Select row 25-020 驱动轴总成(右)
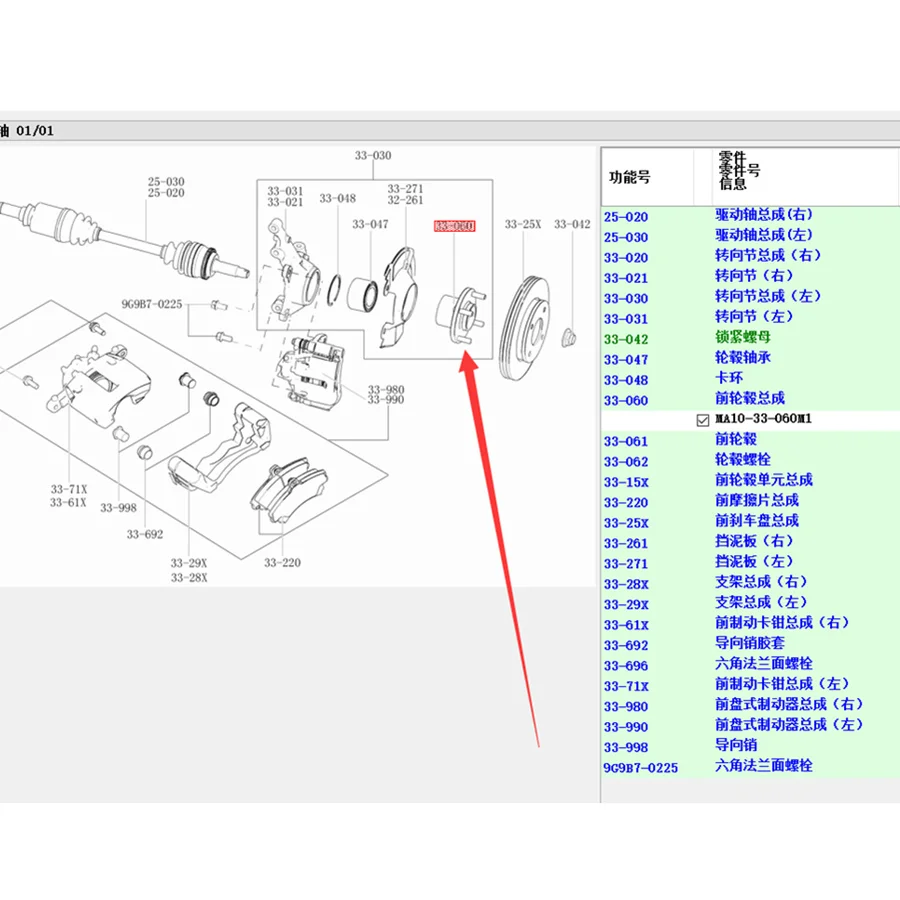Image resolution: width=900 pixels, height=900 pixels. point(750,216)
